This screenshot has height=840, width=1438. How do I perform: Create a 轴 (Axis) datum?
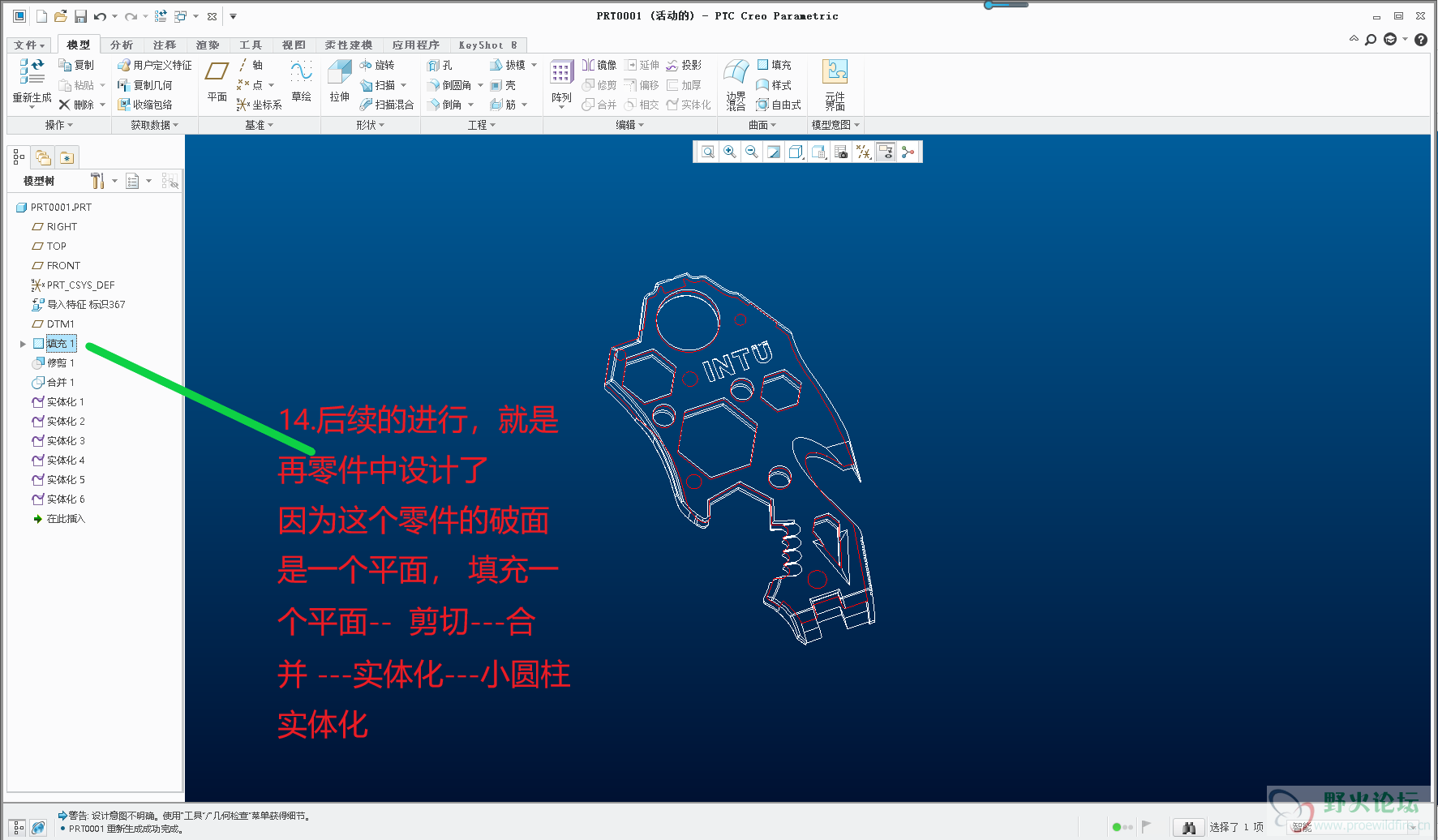click(250, 65)
